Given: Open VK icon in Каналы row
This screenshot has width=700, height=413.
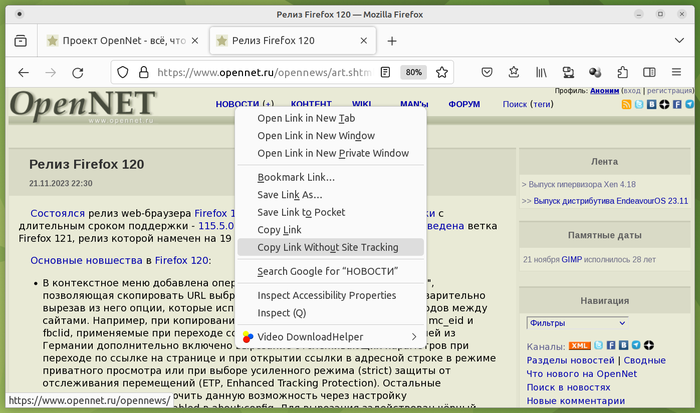Looking at the screenshot, I should (x=624, y=345).
